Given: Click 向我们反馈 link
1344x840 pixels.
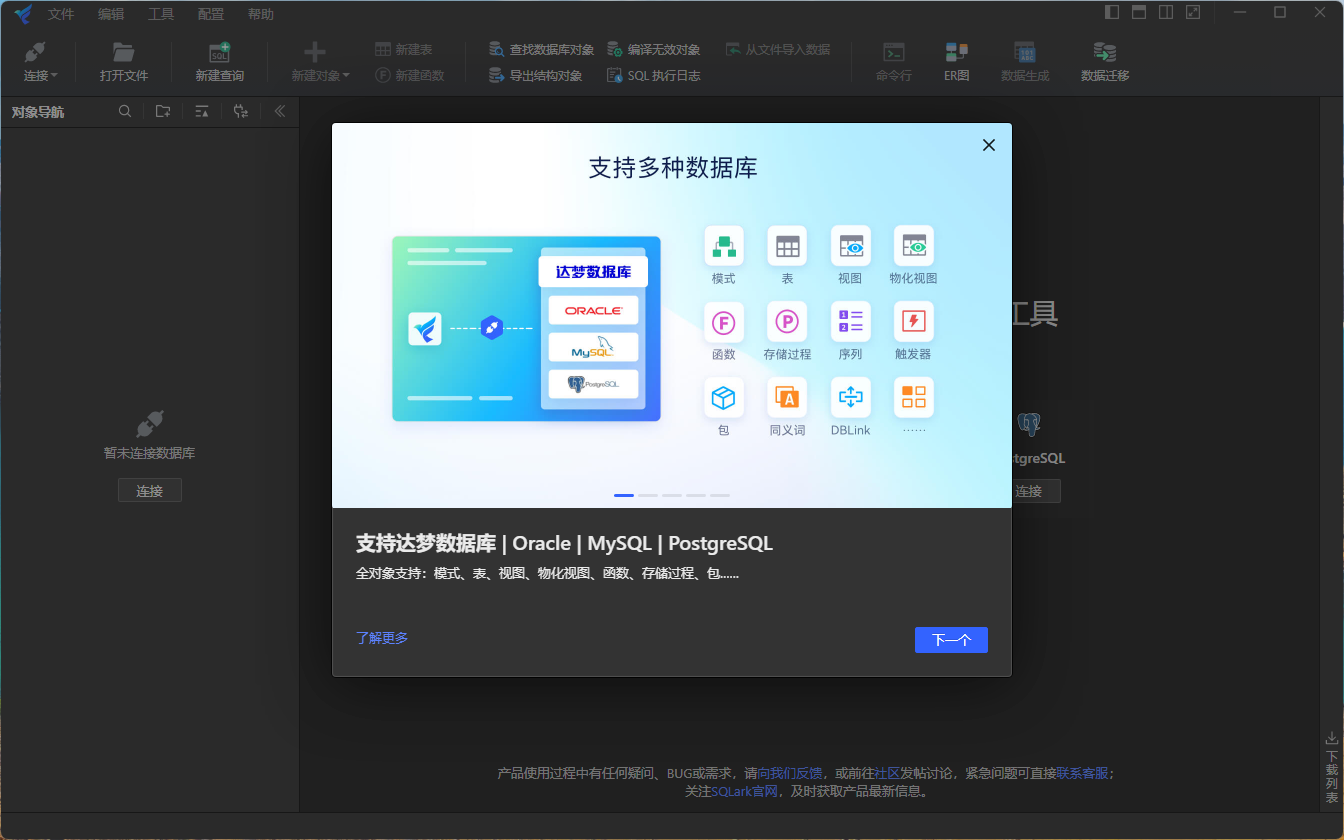Looking at the screenshot, I should 790,773.
